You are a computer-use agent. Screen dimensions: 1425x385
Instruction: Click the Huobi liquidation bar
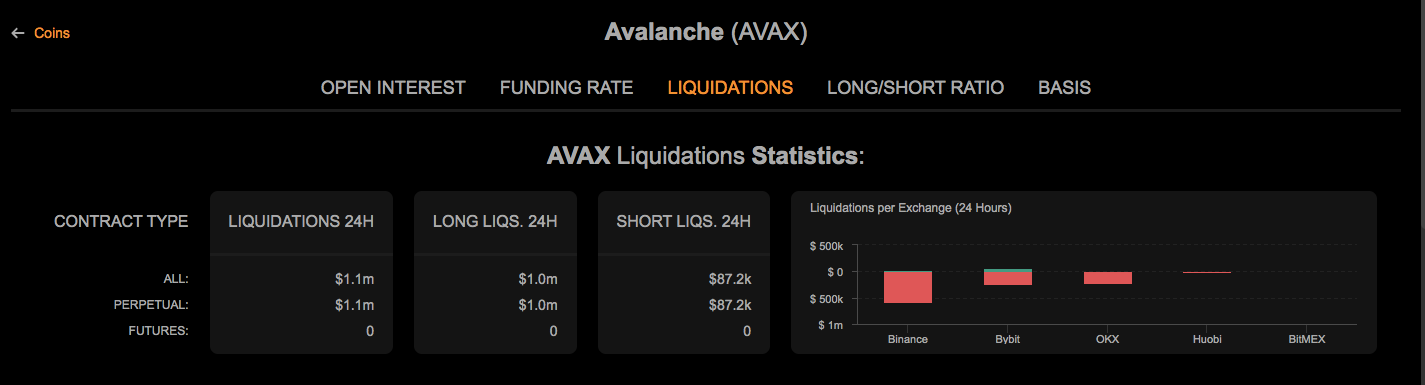coord(1207,272)
